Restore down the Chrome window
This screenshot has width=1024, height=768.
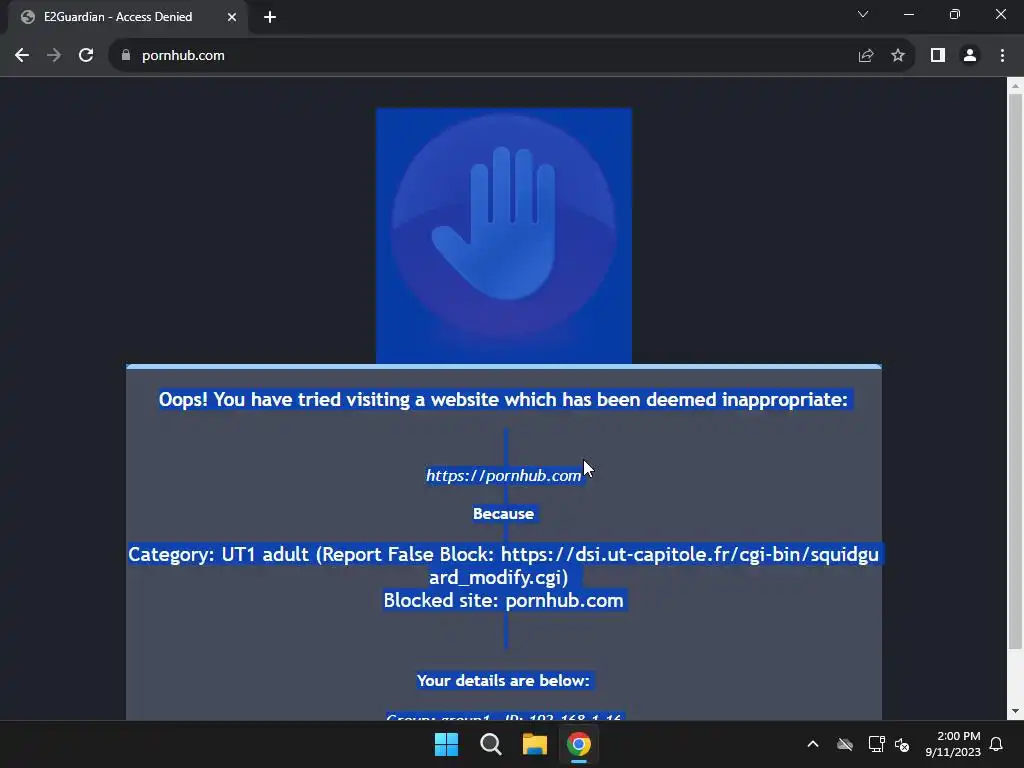[x=955, y=14]
